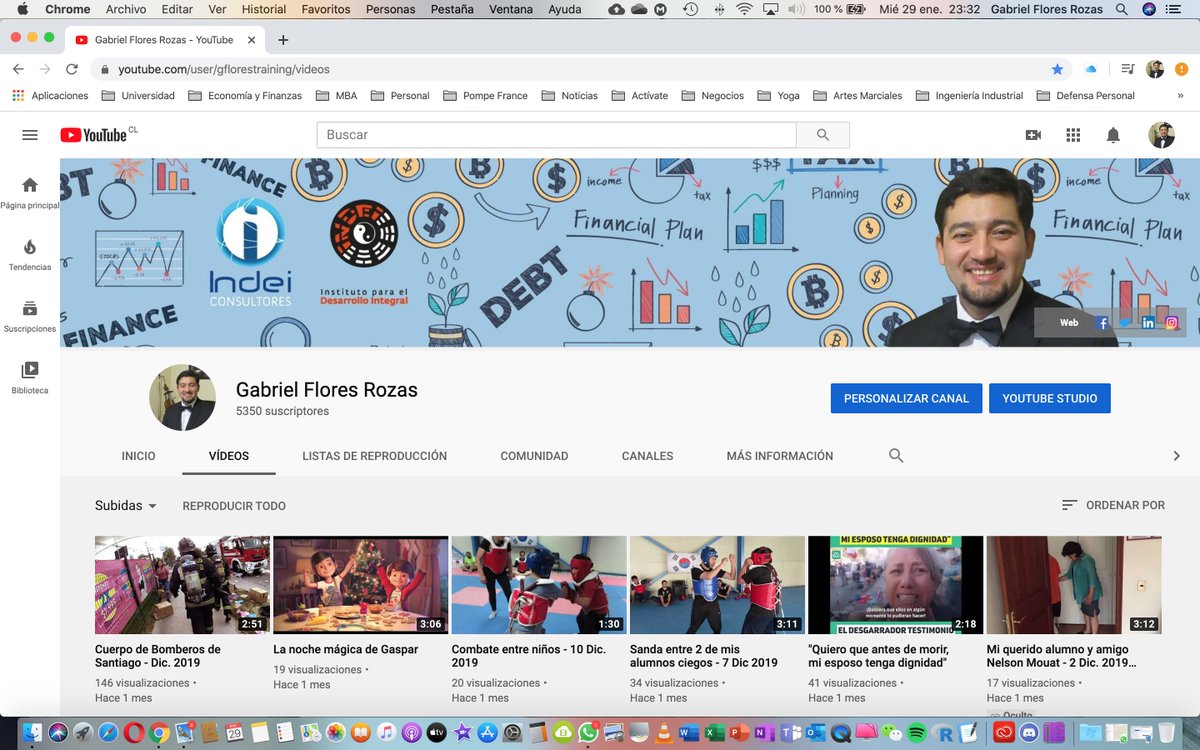1200x750 pixels.
Task: Open the MBA bookmark folder
Action: [336, 96]
